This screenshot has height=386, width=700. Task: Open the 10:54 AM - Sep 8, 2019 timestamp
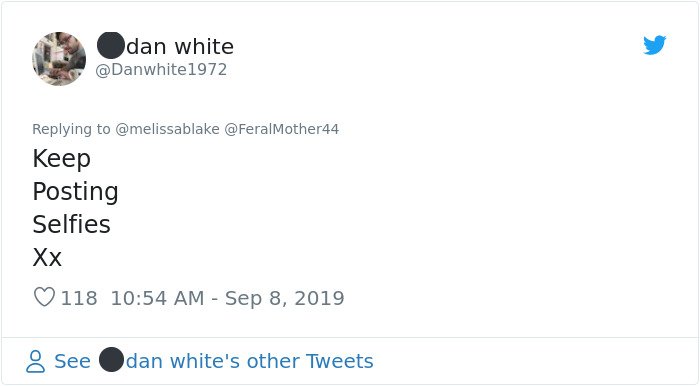pos(228,298)
